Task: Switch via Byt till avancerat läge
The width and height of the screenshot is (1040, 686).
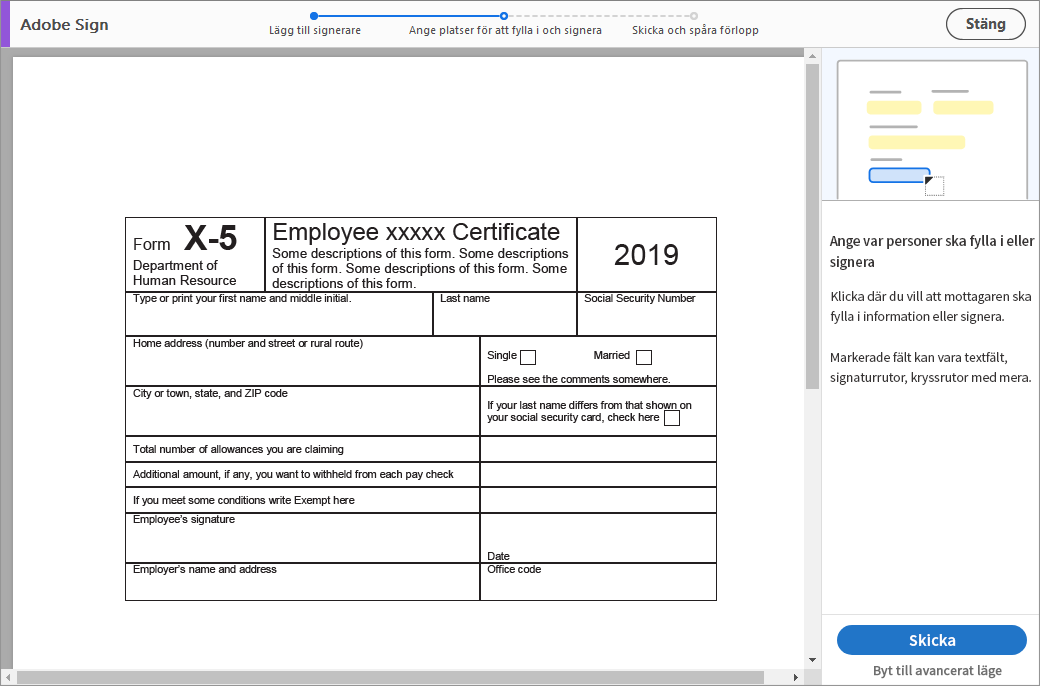Action: pyautogui.click(x=937, y=671)
